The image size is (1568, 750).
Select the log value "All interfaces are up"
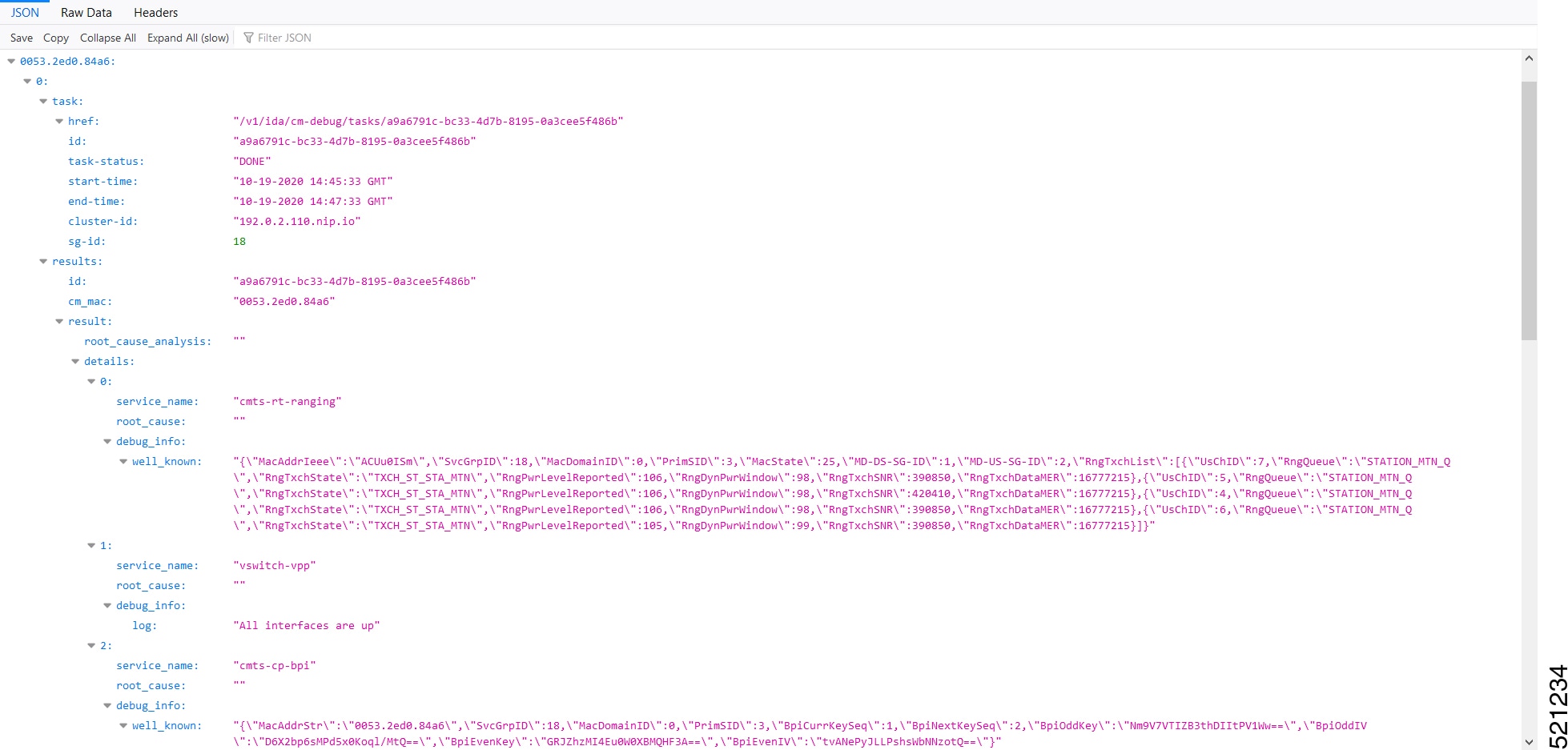pyautogui.click(x=307, y=625)
